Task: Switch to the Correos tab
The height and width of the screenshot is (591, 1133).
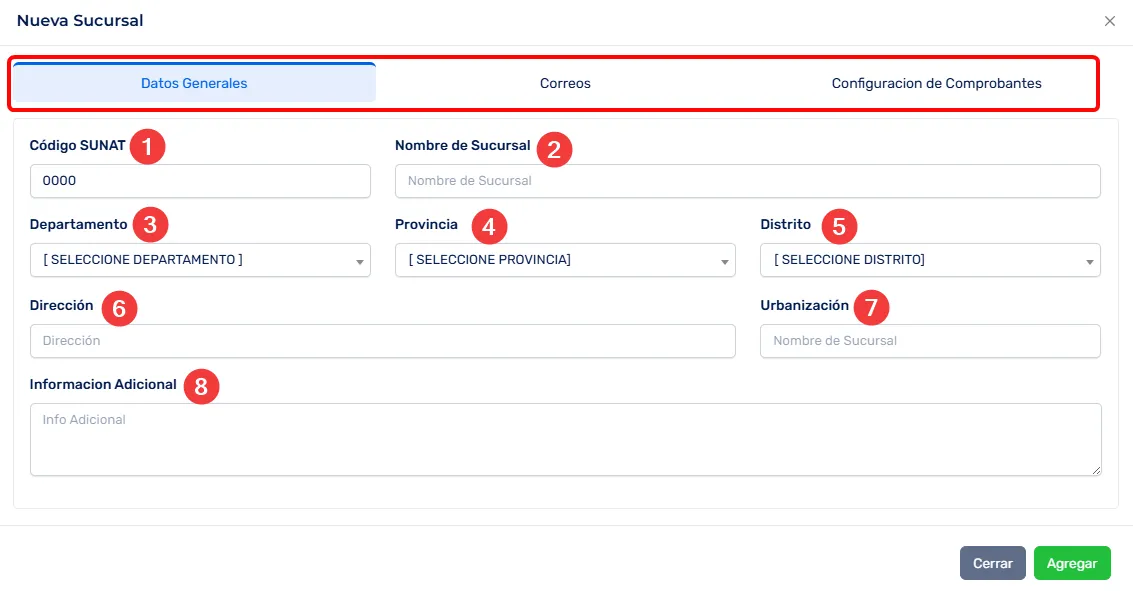Action: pyautogui.click(x=565, y=83)
